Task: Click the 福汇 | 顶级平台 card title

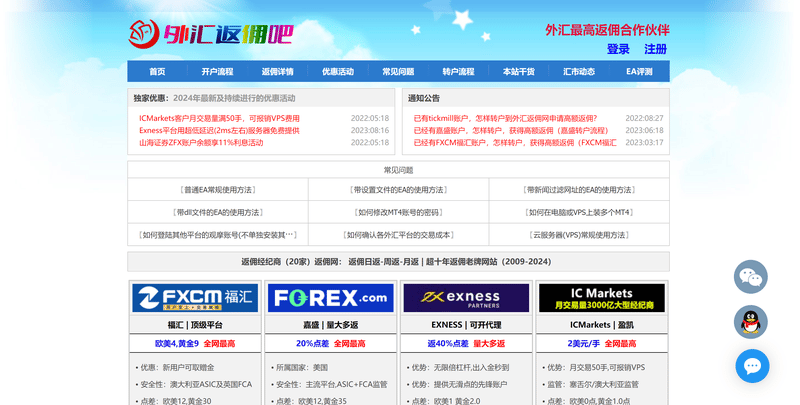Action: [195, 325]
